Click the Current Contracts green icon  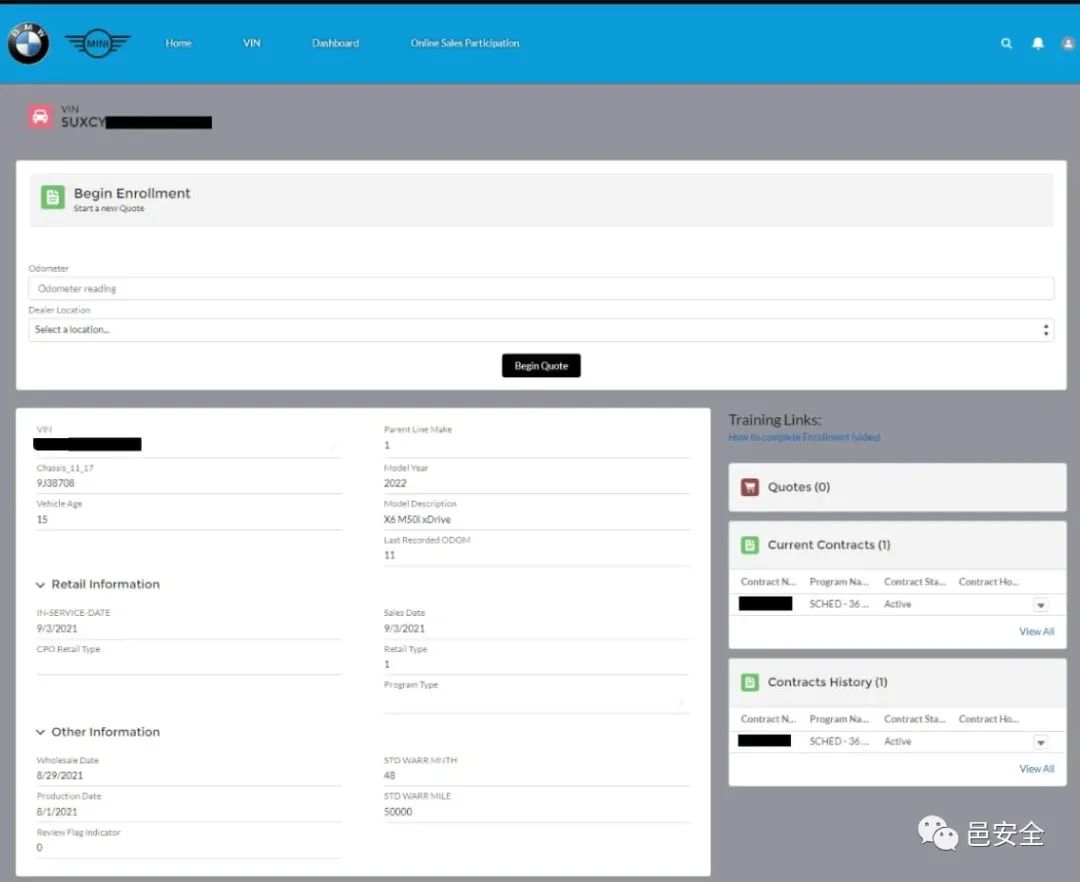tap(749, 545)
